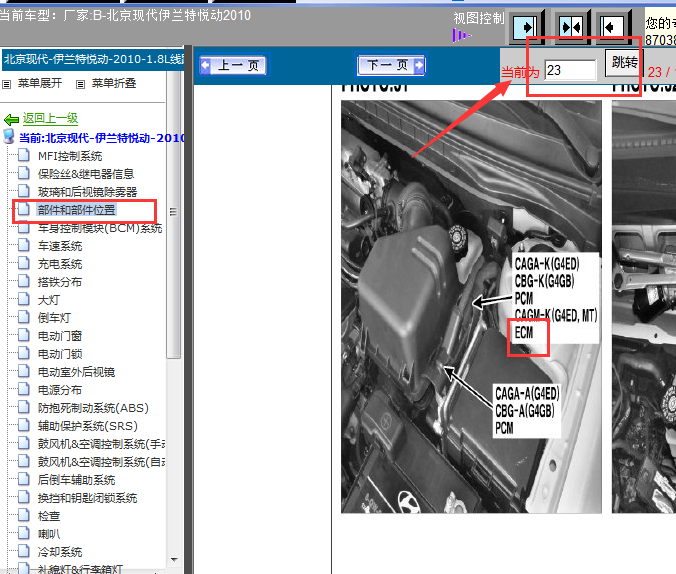The height and width of the screenshot is (574, 676).
Task: Click green back arrow icon beside 返回上一级
Action: coord(11,119)
